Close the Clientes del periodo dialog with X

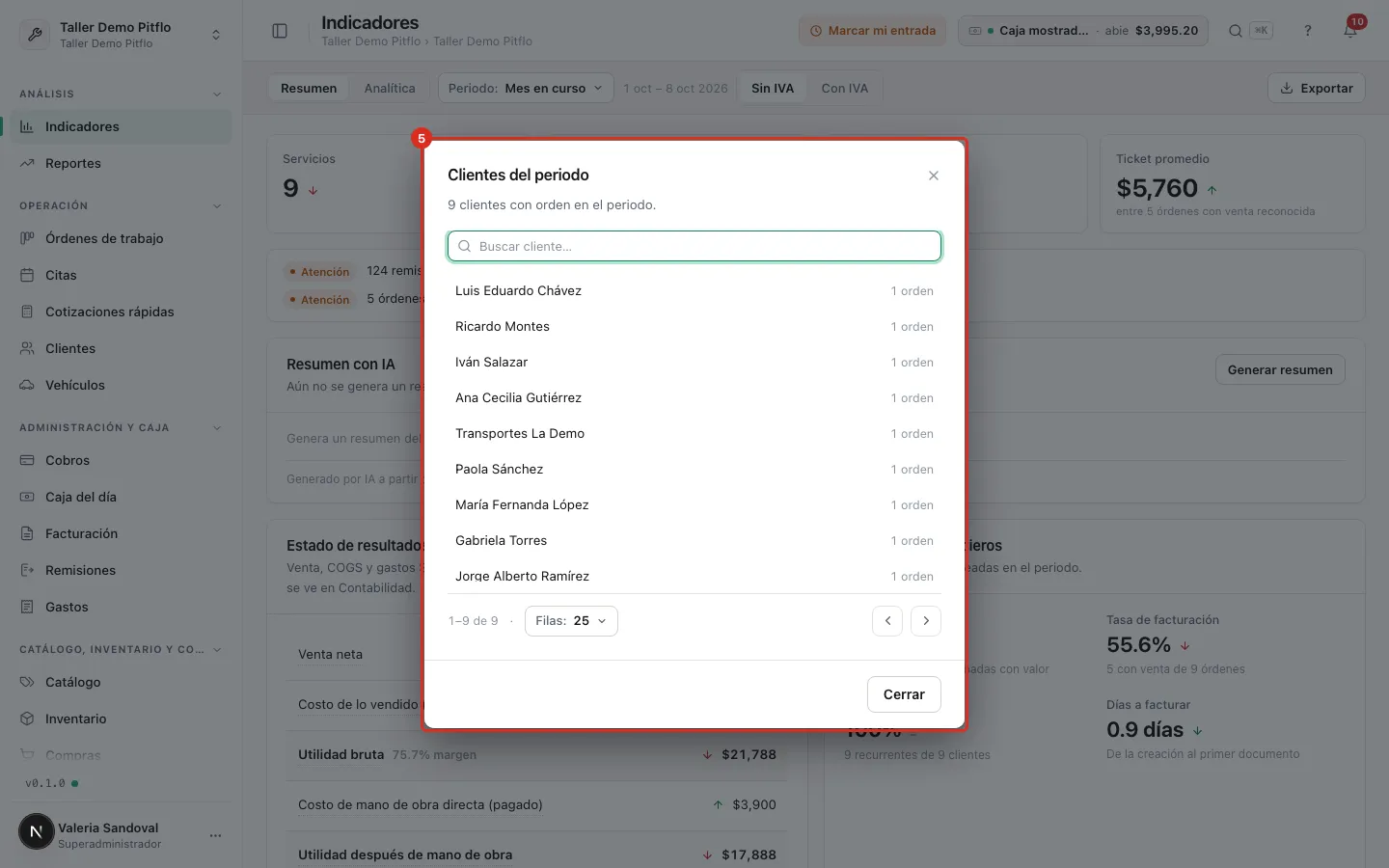pos(933,176)
